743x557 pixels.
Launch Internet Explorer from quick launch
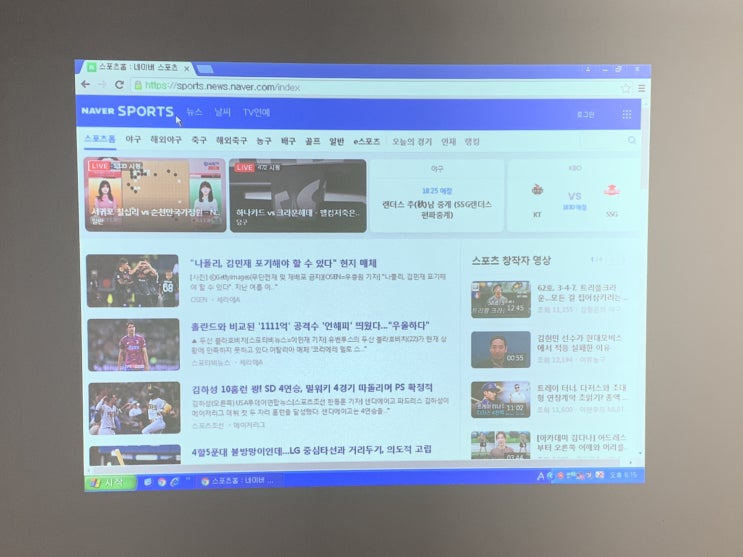pyautogui.click(x=174, y=482)
